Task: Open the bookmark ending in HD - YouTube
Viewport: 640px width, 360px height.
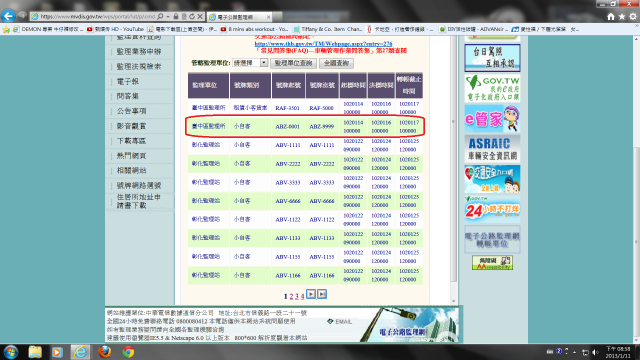Action: pyautogui.click(x=115, y=29)
